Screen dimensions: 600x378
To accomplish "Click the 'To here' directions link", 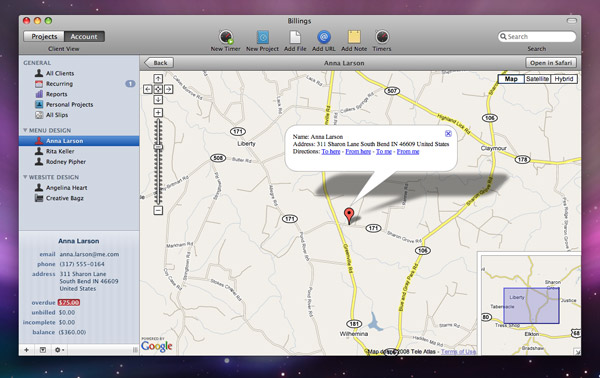I will [x=331, y=152].
